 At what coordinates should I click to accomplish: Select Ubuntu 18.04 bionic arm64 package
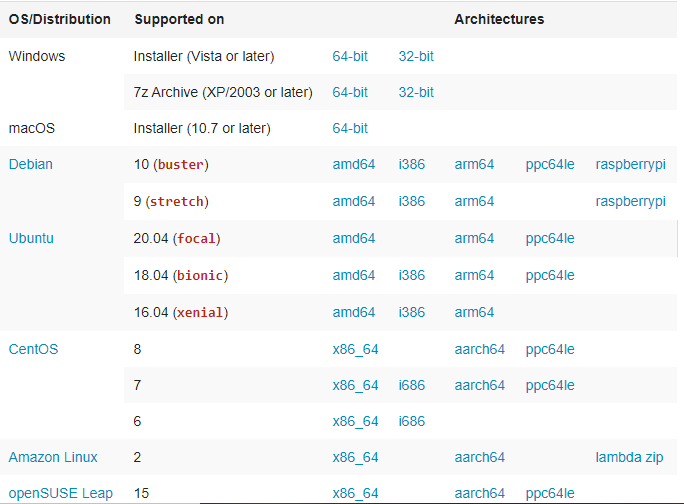pyautogui.click(x=474, y=275)
